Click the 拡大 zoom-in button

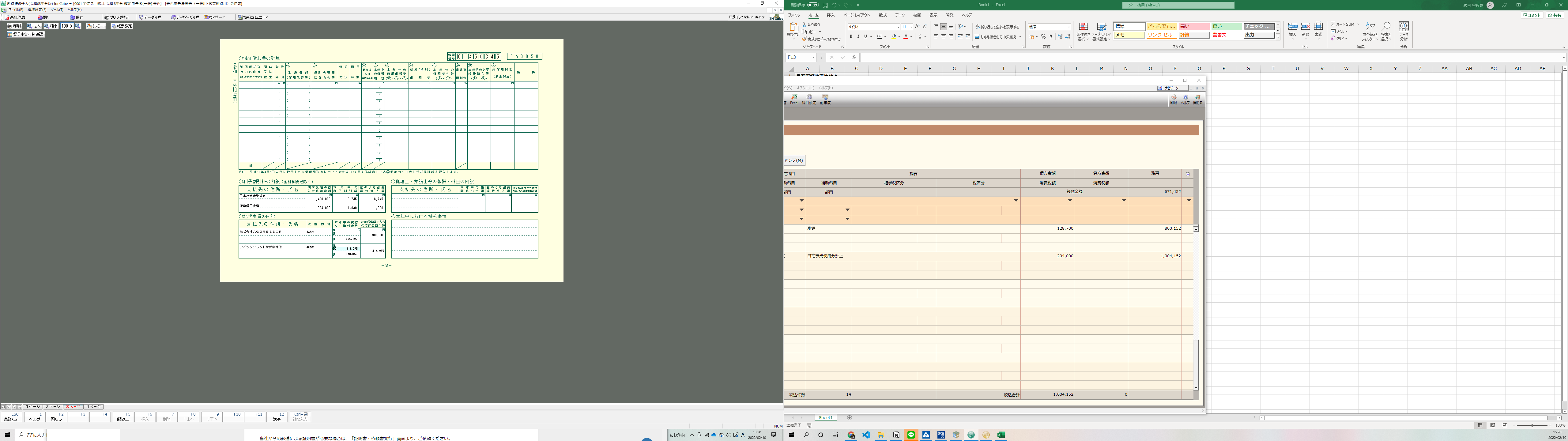[x=33, y=26]
